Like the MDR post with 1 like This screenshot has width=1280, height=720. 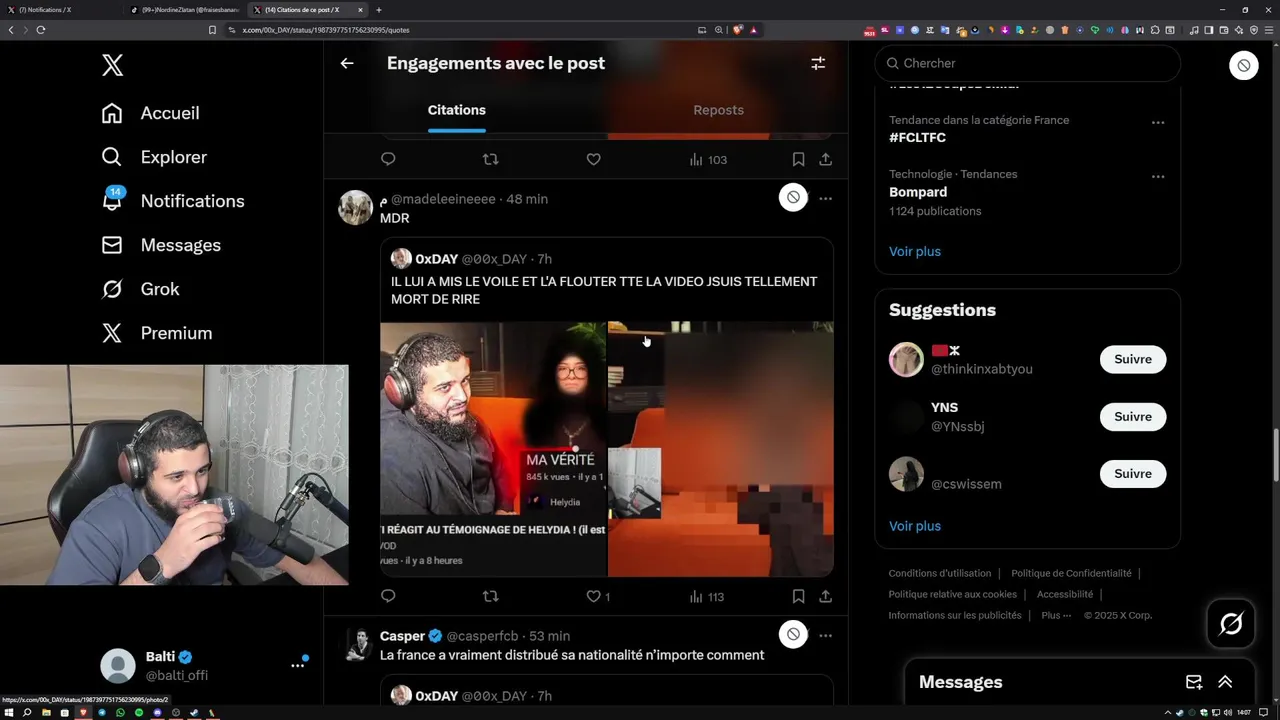[598, 596]
